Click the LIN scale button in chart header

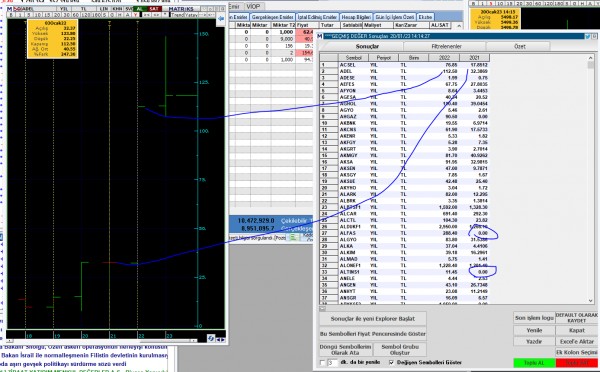point(103,9)
